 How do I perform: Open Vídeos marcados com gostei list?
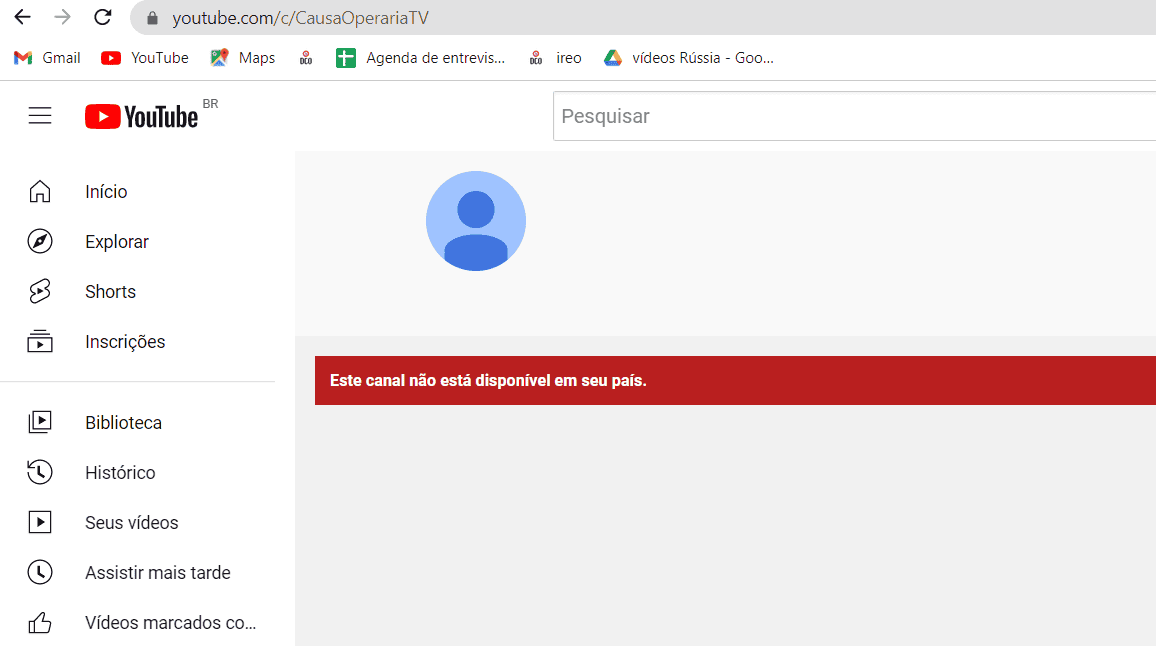pyautogui.click(x=170, y=623)
